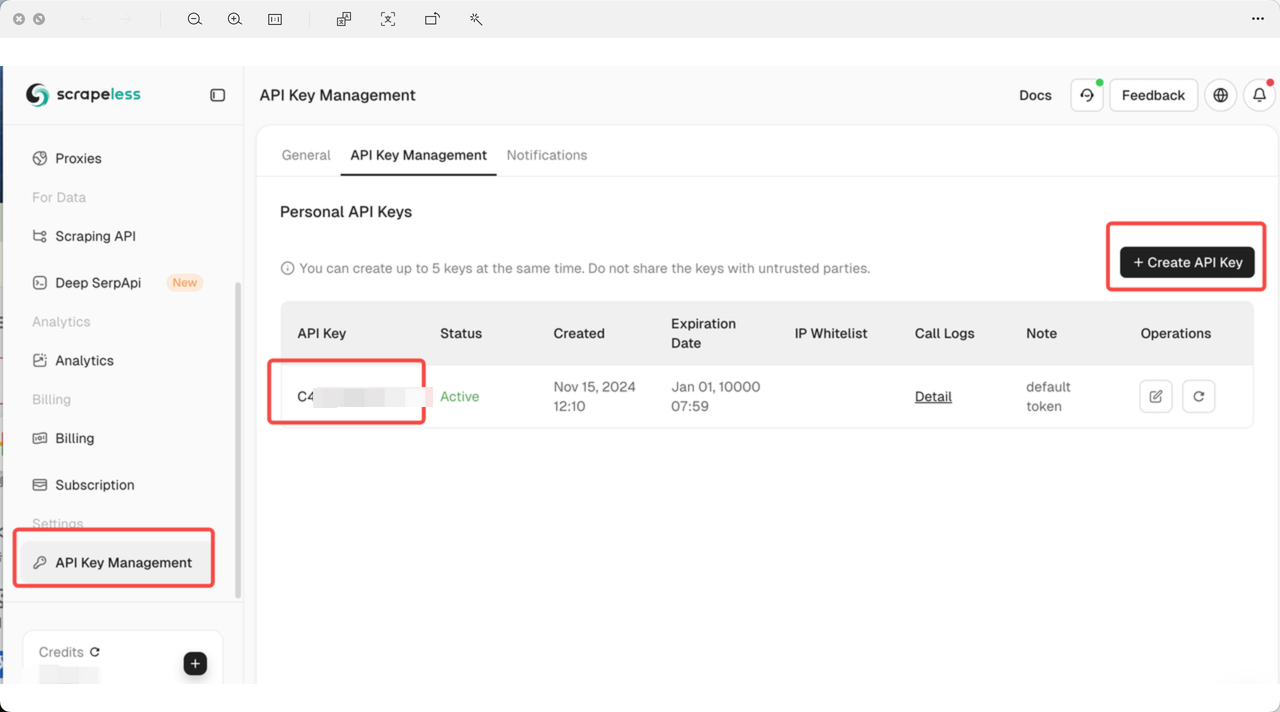Open notifications bell icon
This screenshot has height=712, width=1280.
(1259, 95)
